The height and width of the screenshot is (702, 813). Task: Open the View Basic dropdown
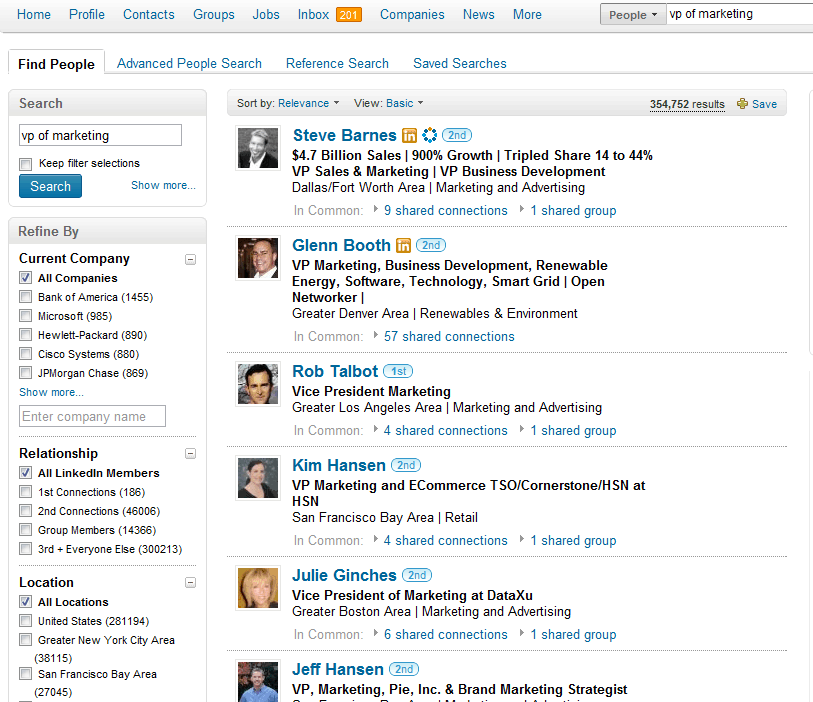pyautogui.click(x=404, y=103)
